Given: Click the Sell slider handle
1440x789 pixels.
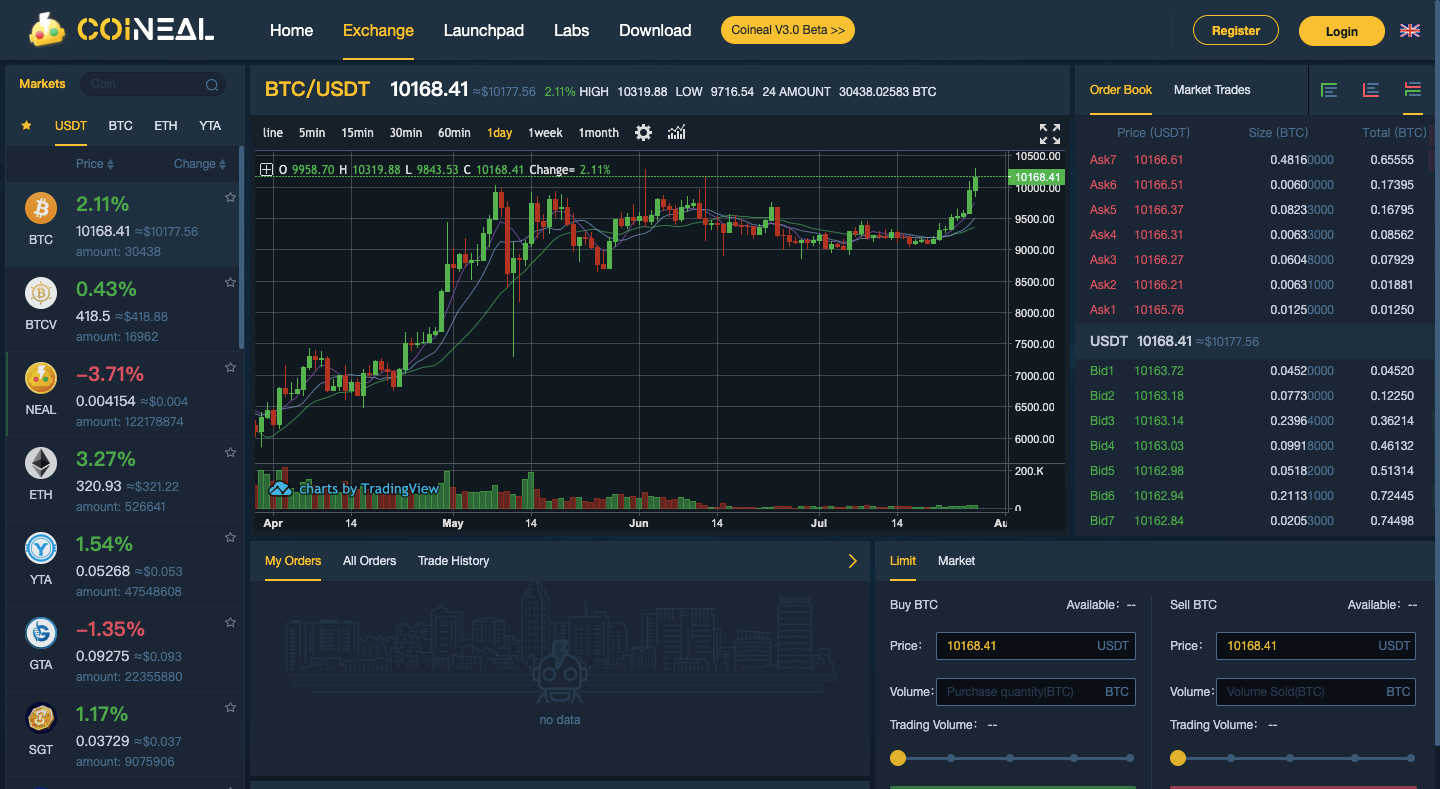Looking at the screenshot, I should (1178, 758).
